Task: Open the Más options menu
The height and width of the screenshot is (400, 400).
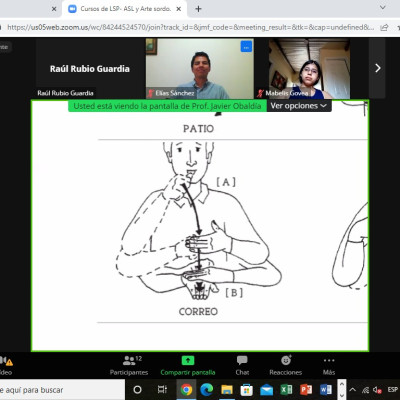Action: click(329, 365)
